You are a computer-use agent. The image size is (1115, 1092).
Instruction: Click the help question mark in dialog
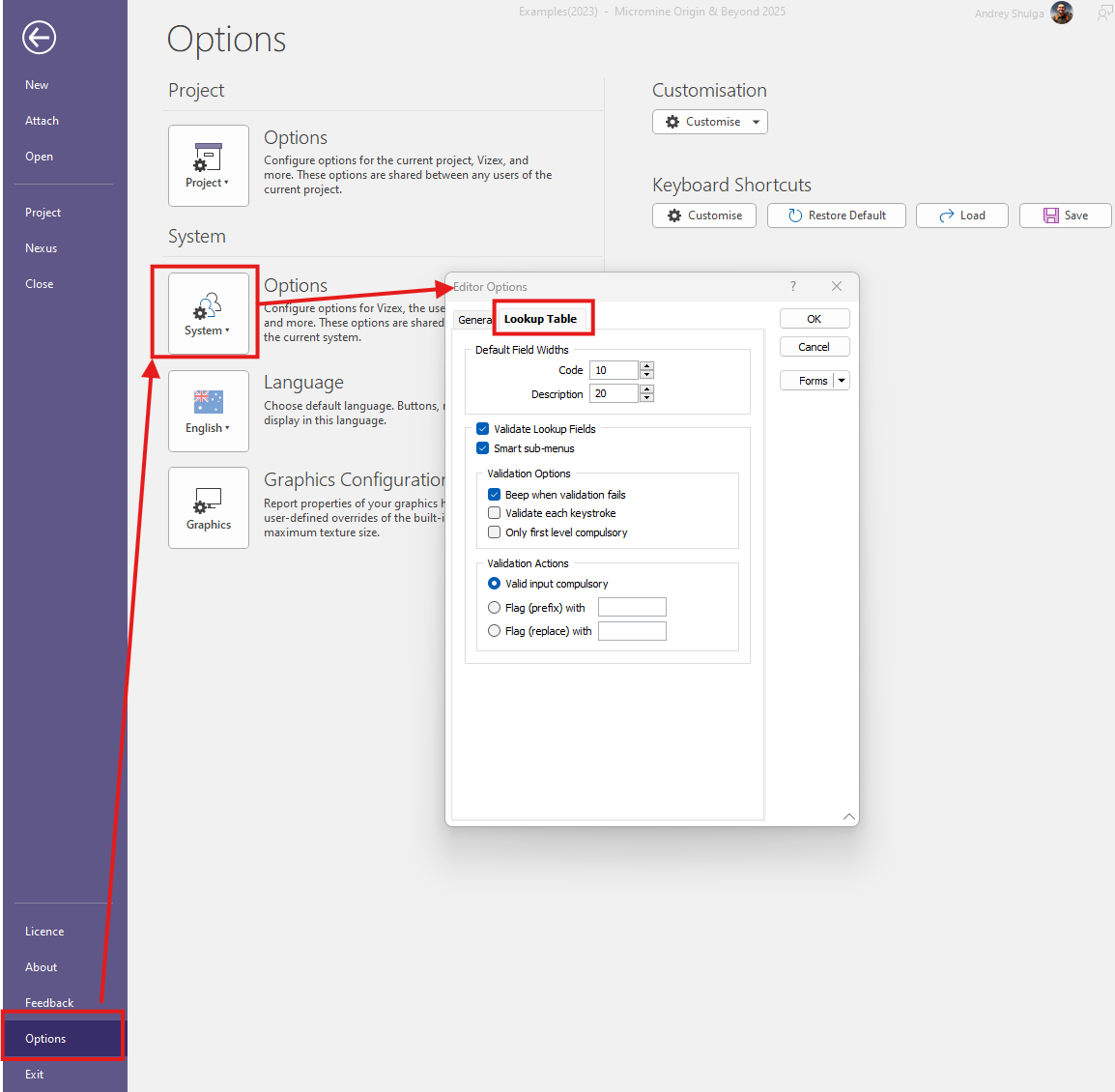pyautogui.click(x=793, y=286)
